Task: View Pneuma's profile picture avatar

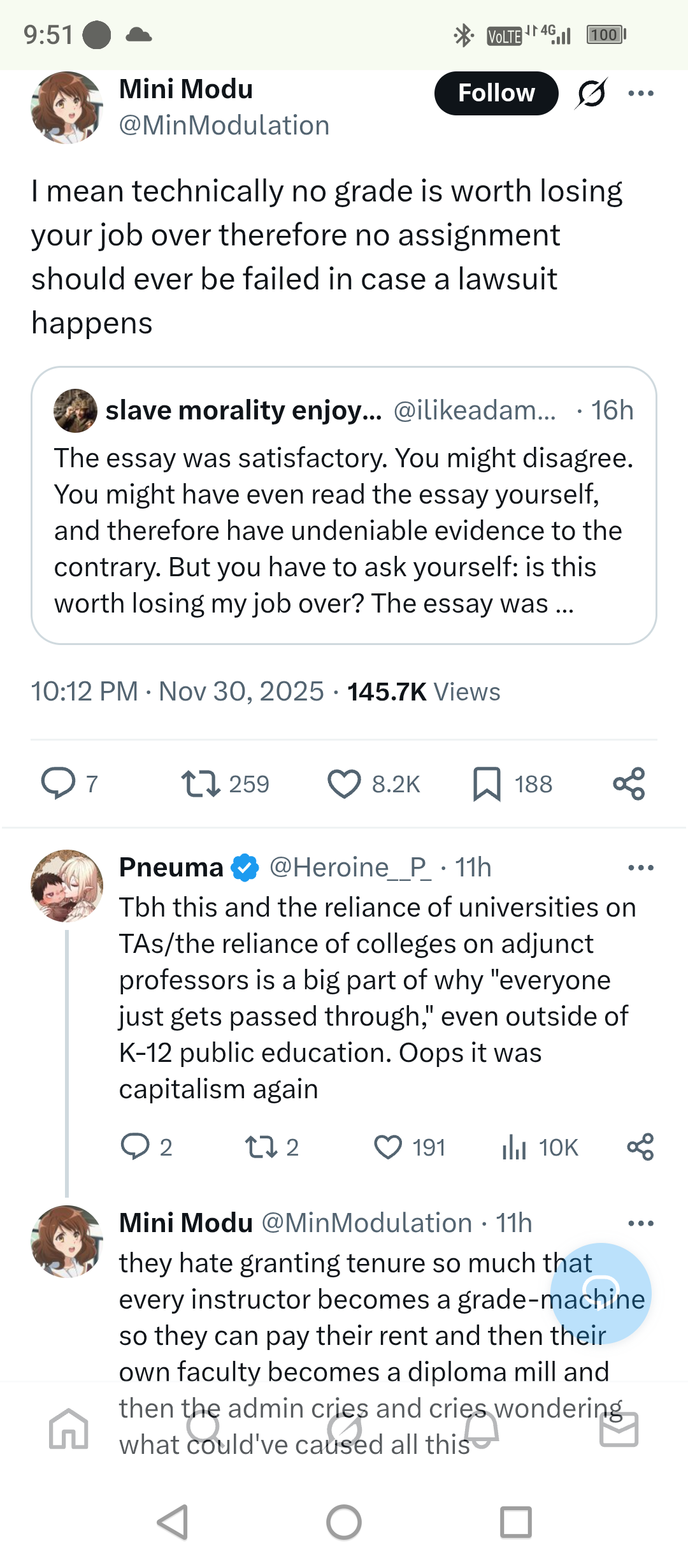Action: (67, 886)
